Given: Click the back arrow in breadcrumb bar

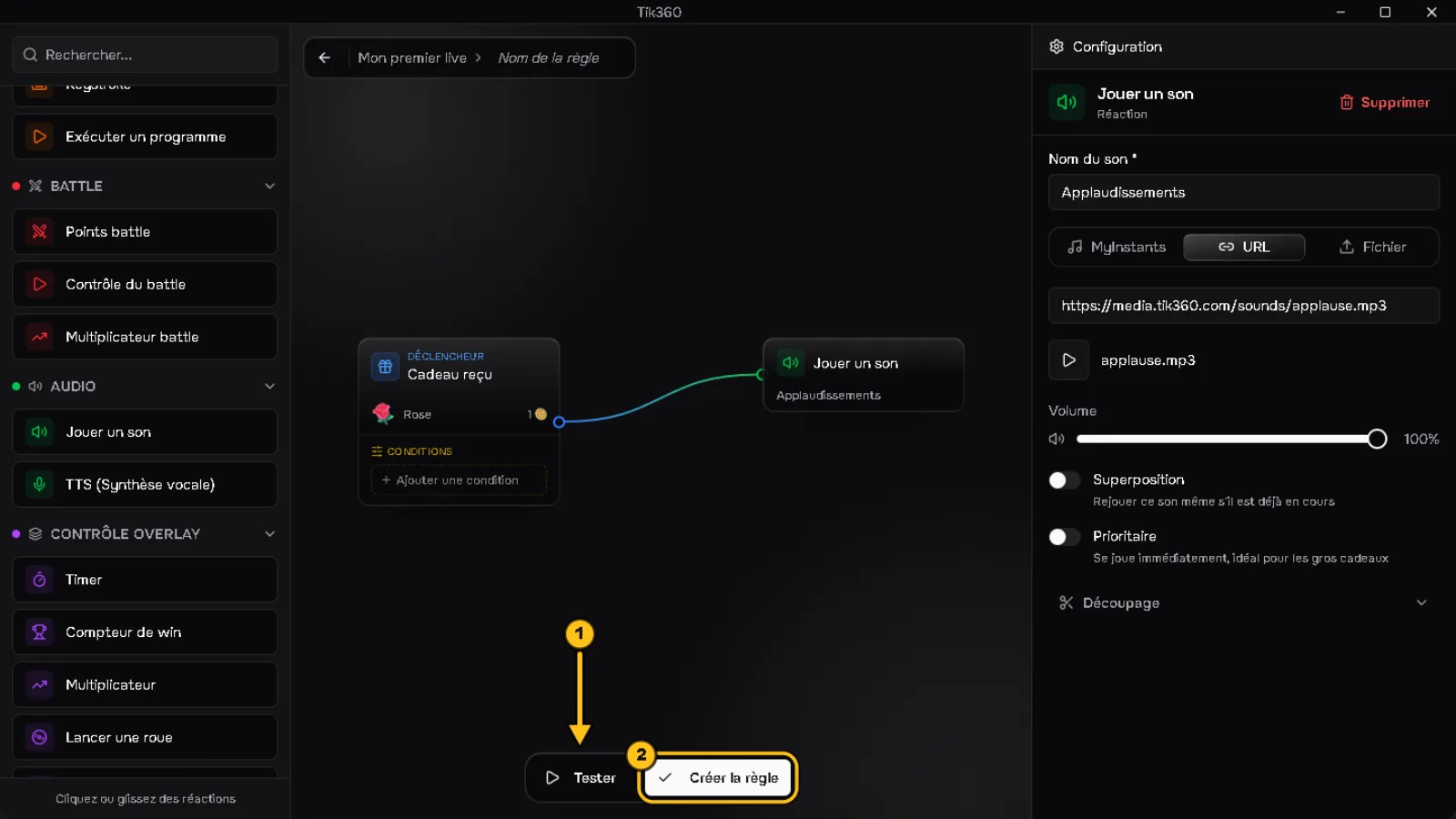Looking at the screenshot, I should [325, 57].
